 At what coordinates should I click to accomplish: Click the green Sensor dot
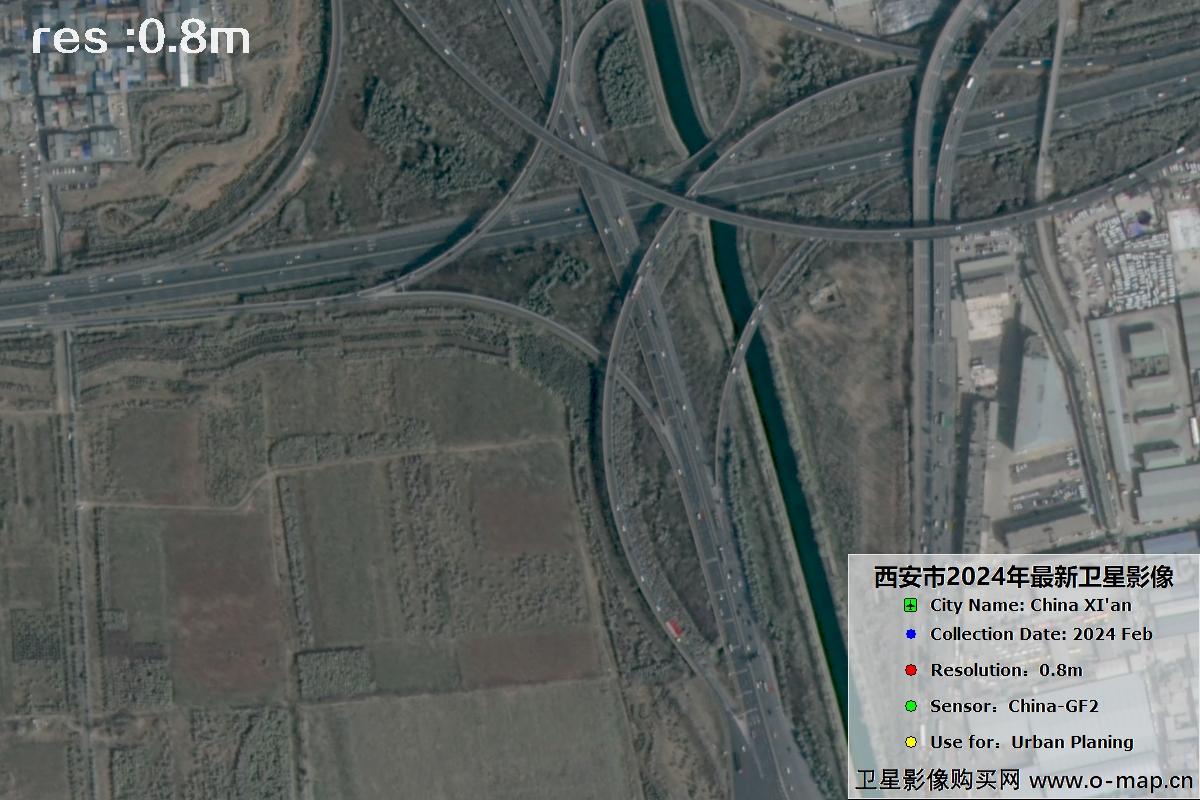click(x=910, y=706)
